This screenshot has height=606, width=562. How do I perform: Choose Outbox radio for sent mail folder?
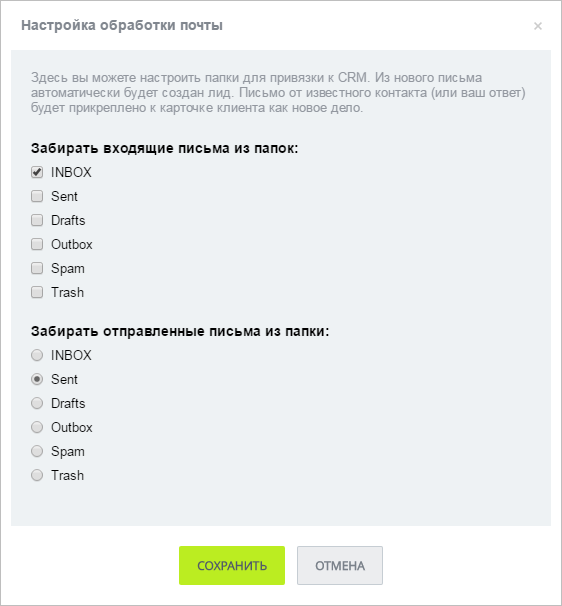point(37,427)
